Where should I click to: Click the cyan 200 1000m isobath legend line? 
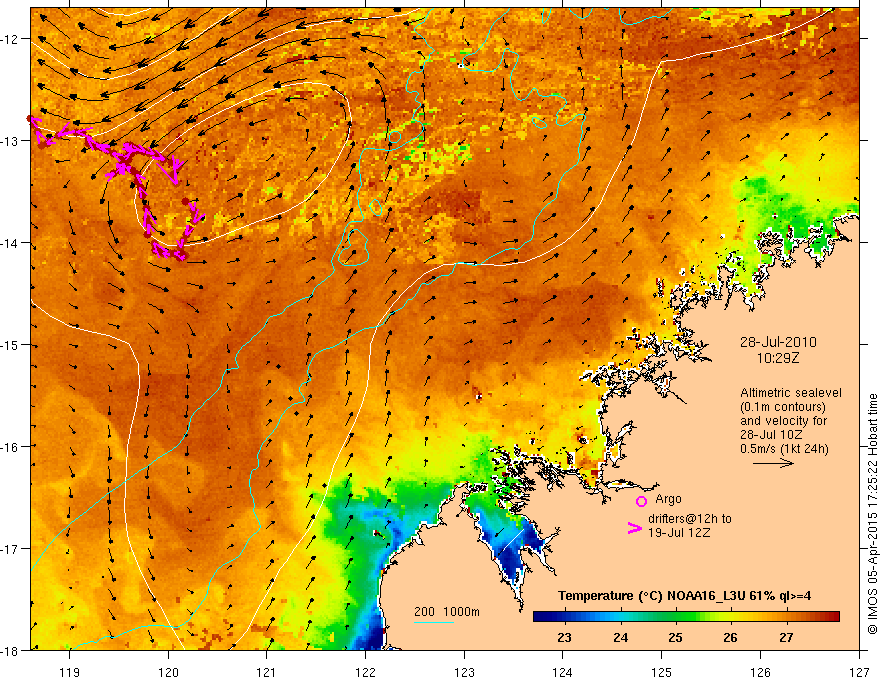[x=434, y=622]
